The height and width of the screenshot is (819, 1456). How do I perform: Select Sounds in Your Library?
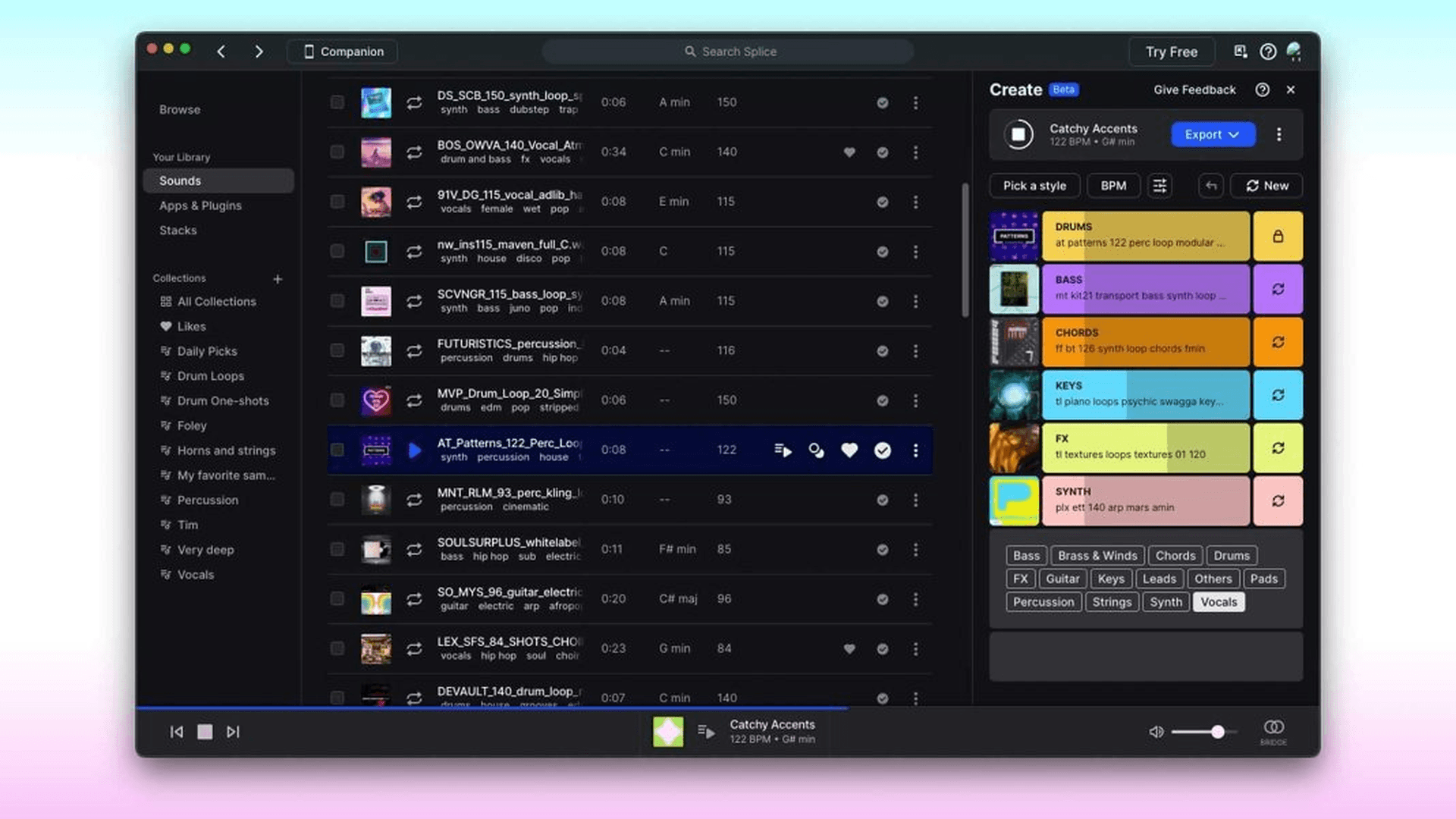click(x=218, y=180)
